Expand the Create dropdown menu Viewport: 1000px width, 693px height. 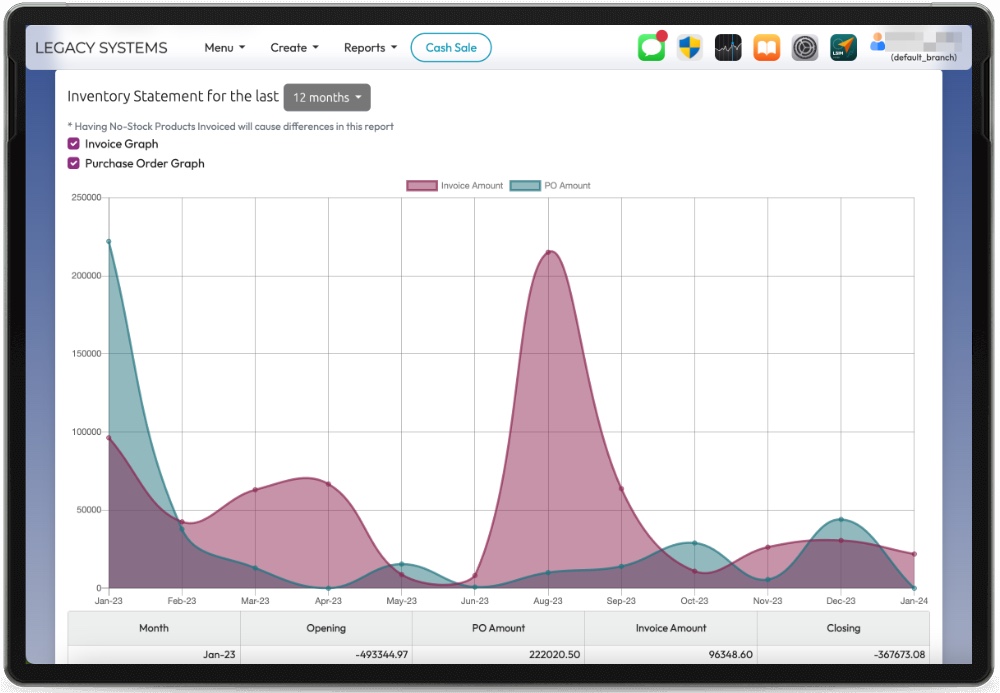click(x=294, y=48)
